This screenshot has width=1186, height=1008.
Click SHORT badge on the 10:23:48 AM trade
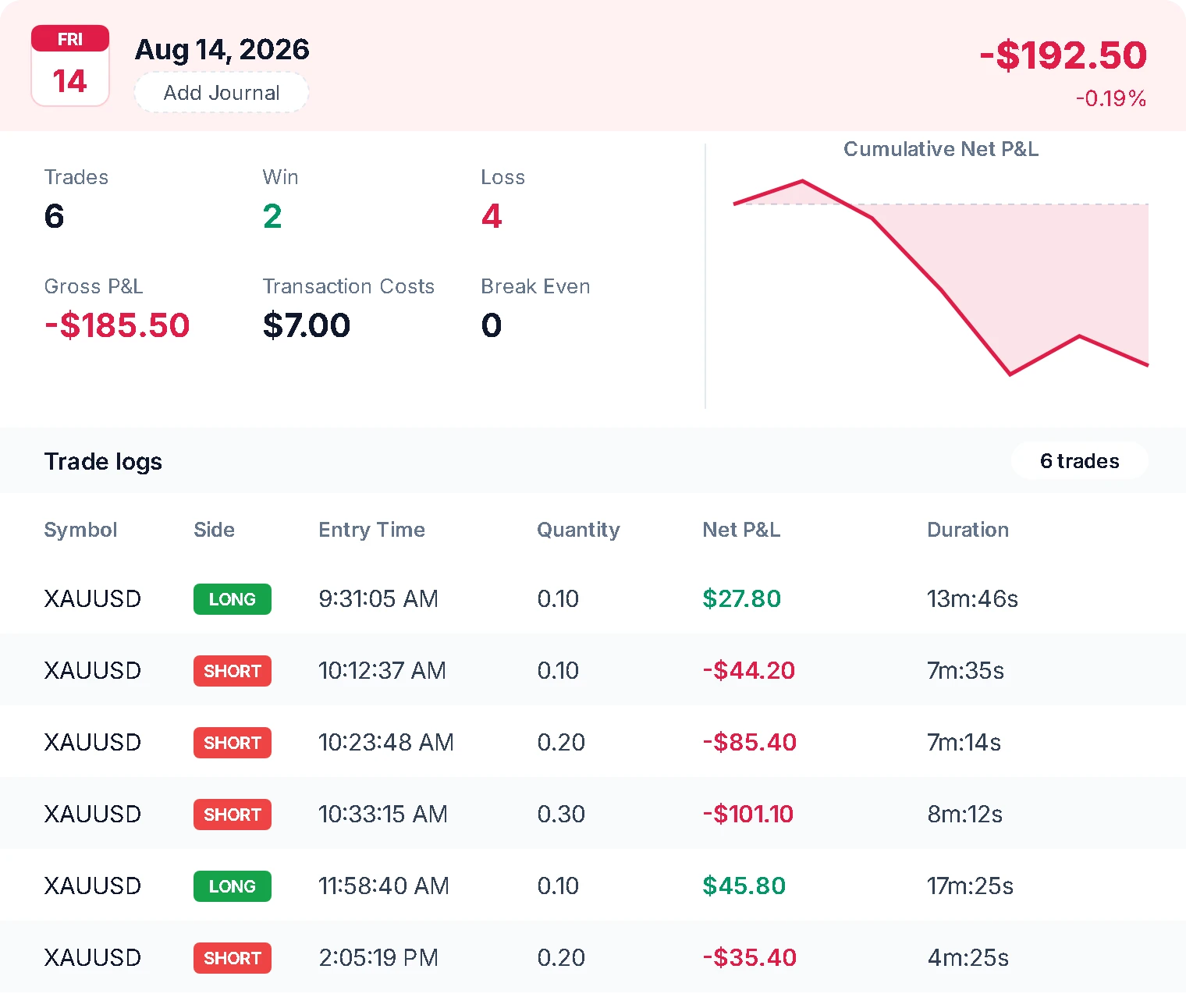pyautogui.click(x=233, y=743)
